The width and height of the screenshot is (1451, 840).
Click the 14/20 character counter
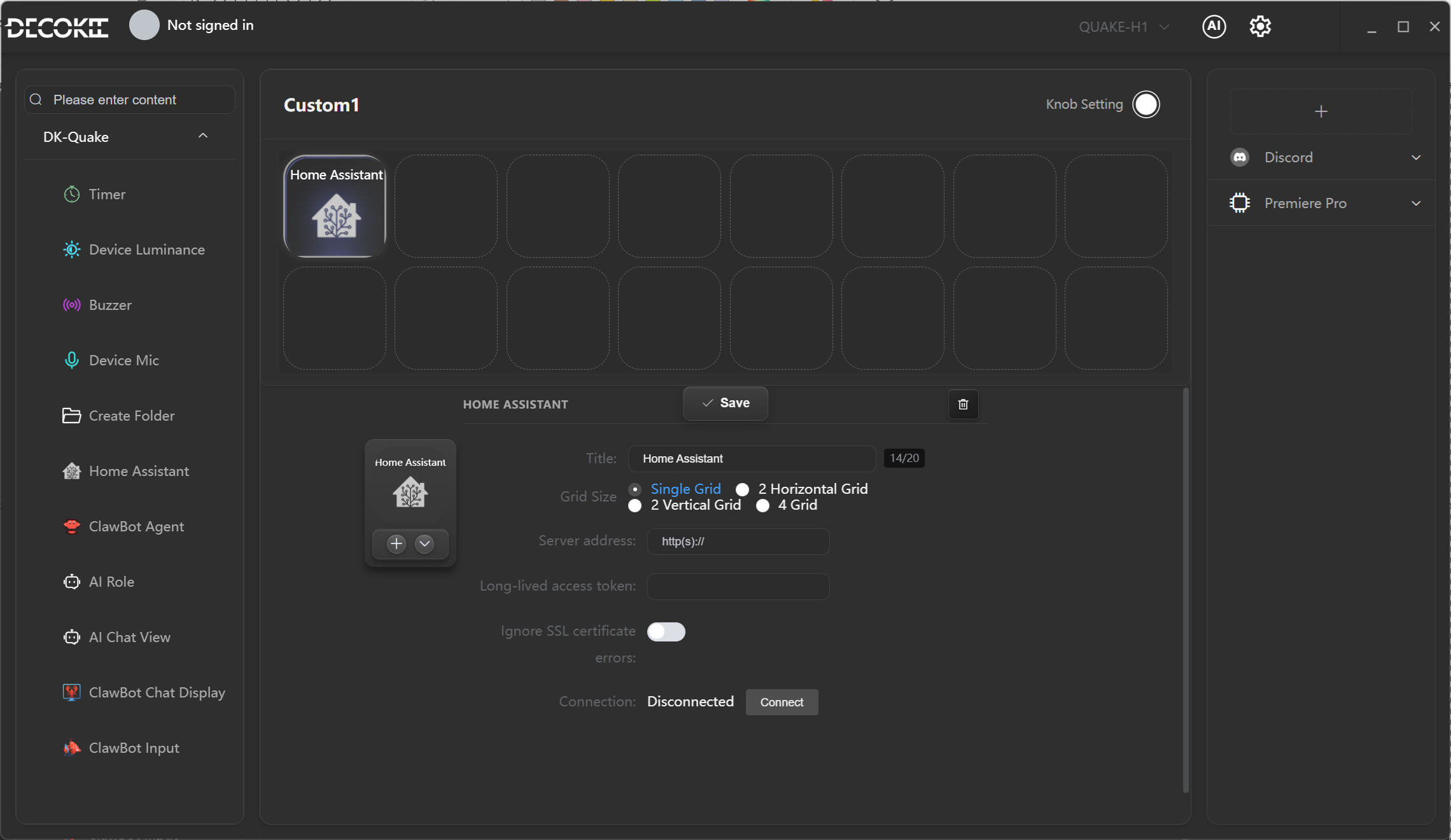pyautogui.click(x=904, y=458)
